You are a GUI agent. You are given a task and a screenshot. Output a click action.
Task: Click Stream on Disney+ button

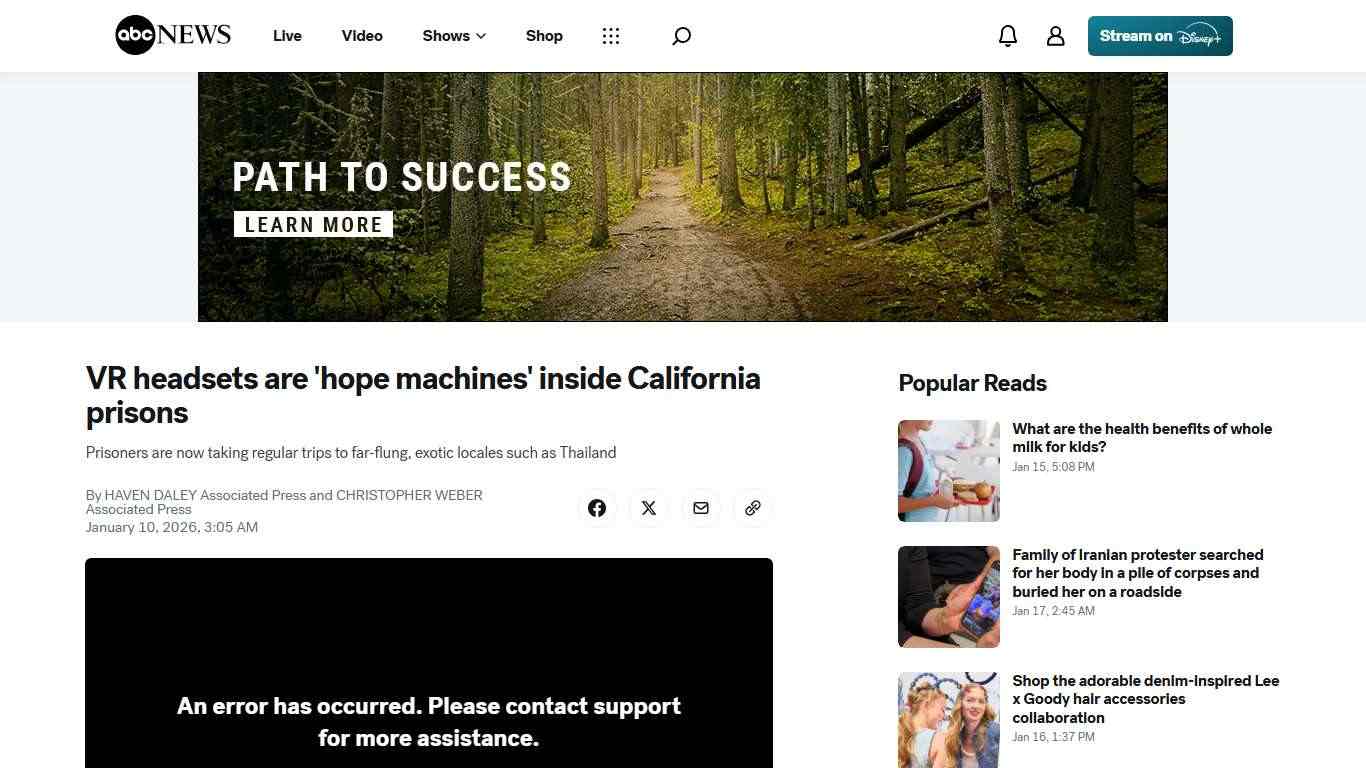pyautogui.click(x=1160, y=36)
